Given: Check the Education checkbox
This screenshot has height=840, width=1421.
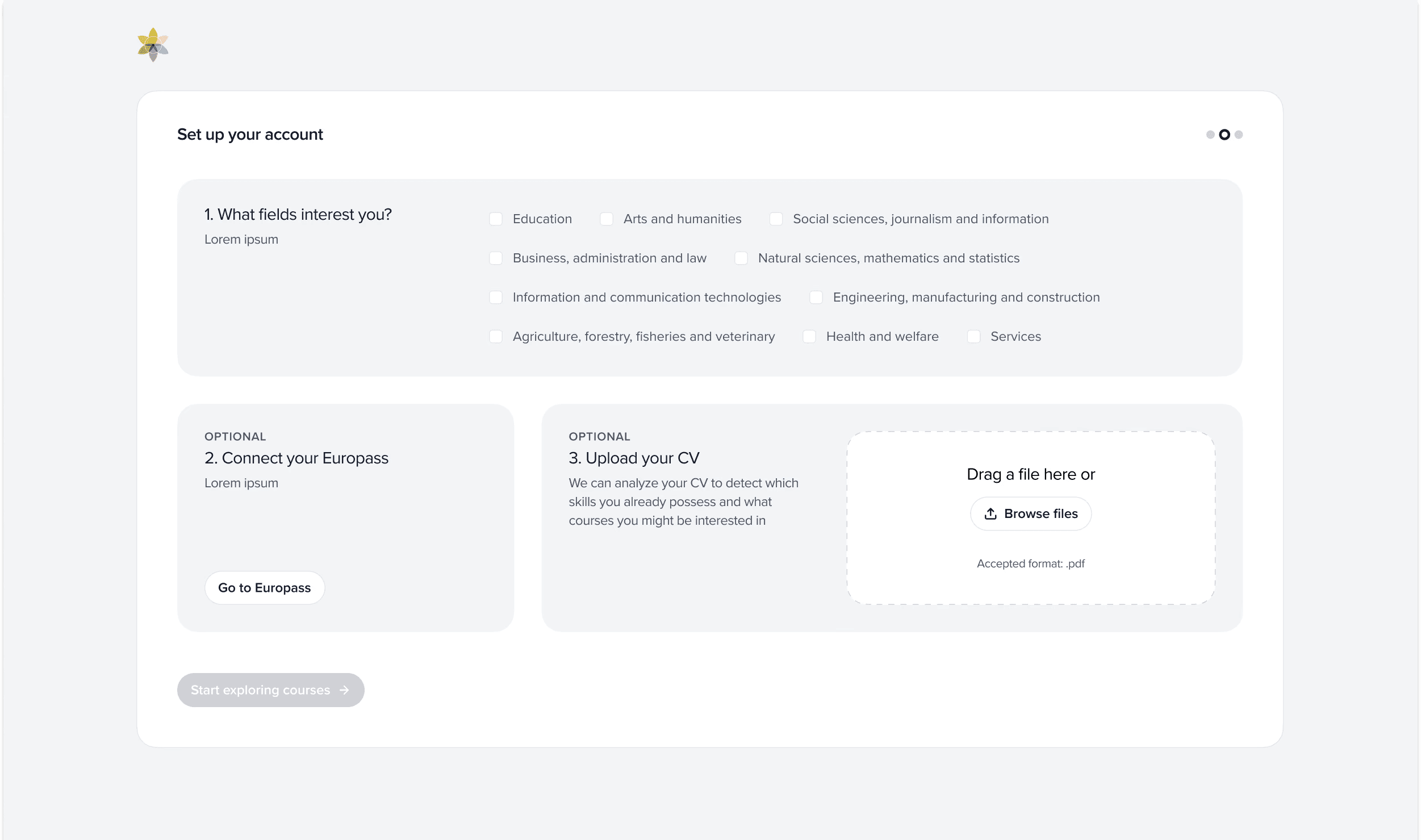Looking at the screenshot, I should click(495, 219).
